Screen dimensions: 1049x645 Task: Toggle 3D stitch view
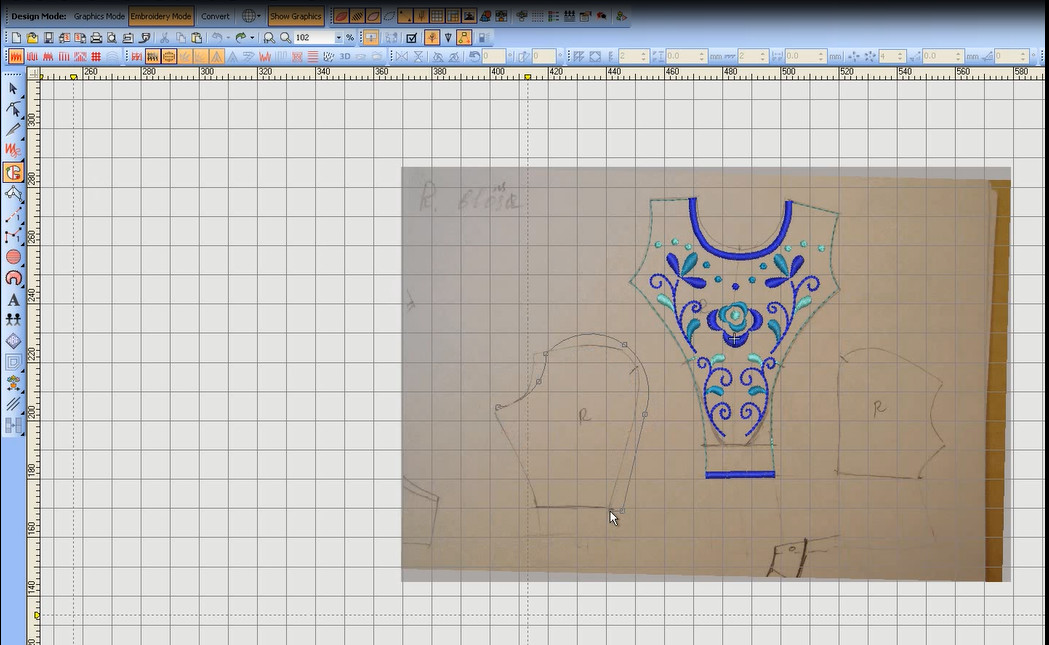pos(346,57)
